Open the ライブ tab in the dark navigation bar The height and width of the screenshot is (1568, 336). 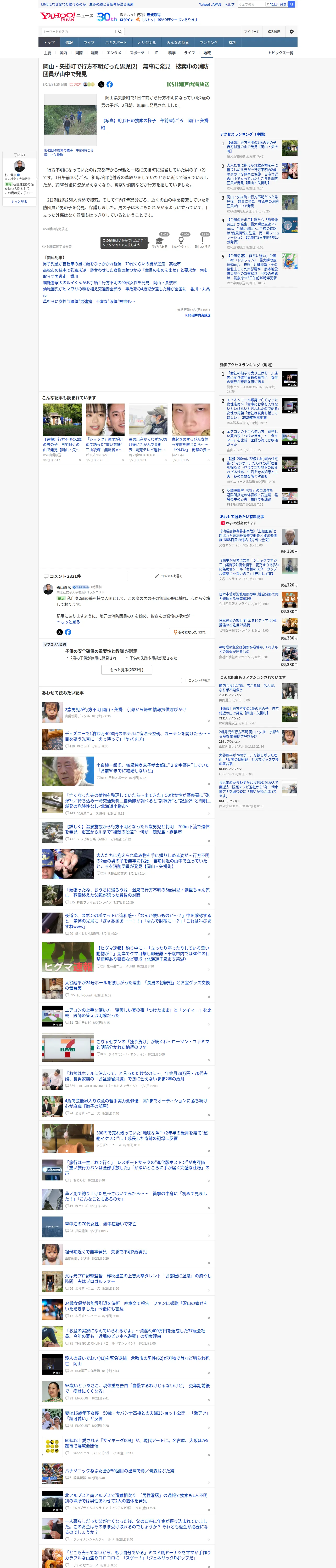[89, 43]
